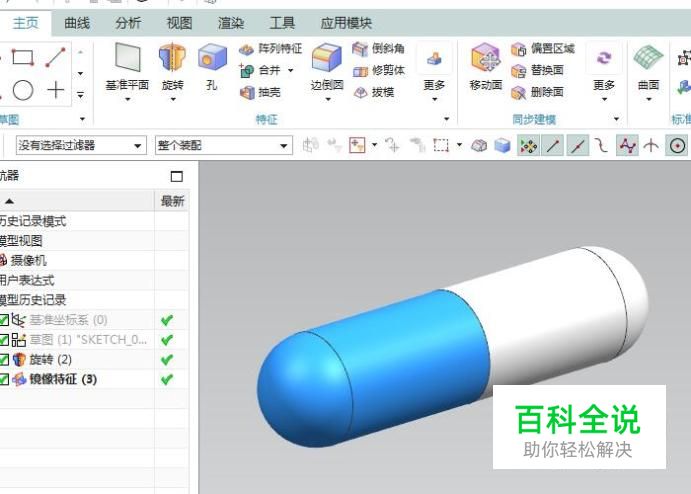Open the 没有选择过滤器 filter dropdown
The width and height of the screenshot is (691, 494).
pyautogui.click(x=81, y=145)
